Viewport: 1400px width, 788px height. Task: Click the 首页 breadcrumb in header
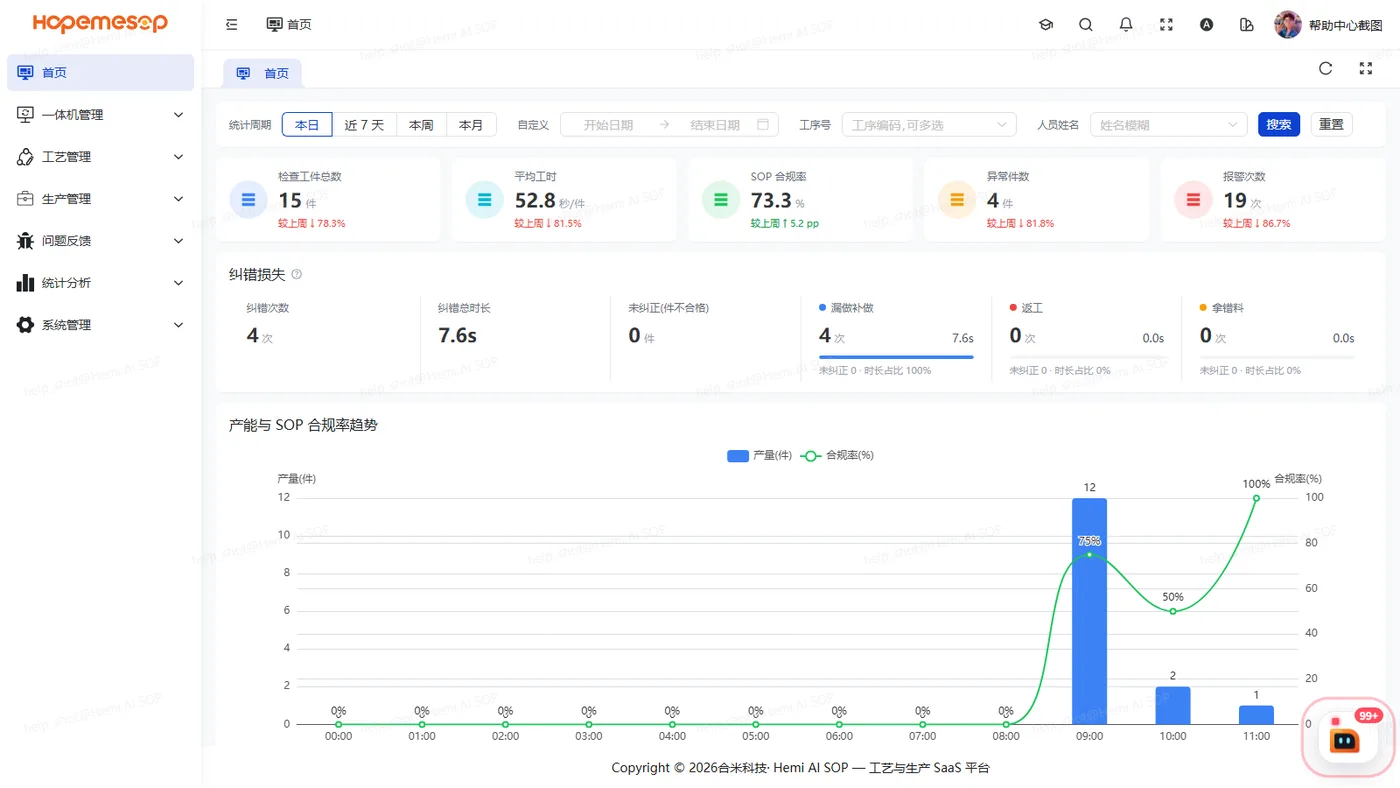coord(289,24)
